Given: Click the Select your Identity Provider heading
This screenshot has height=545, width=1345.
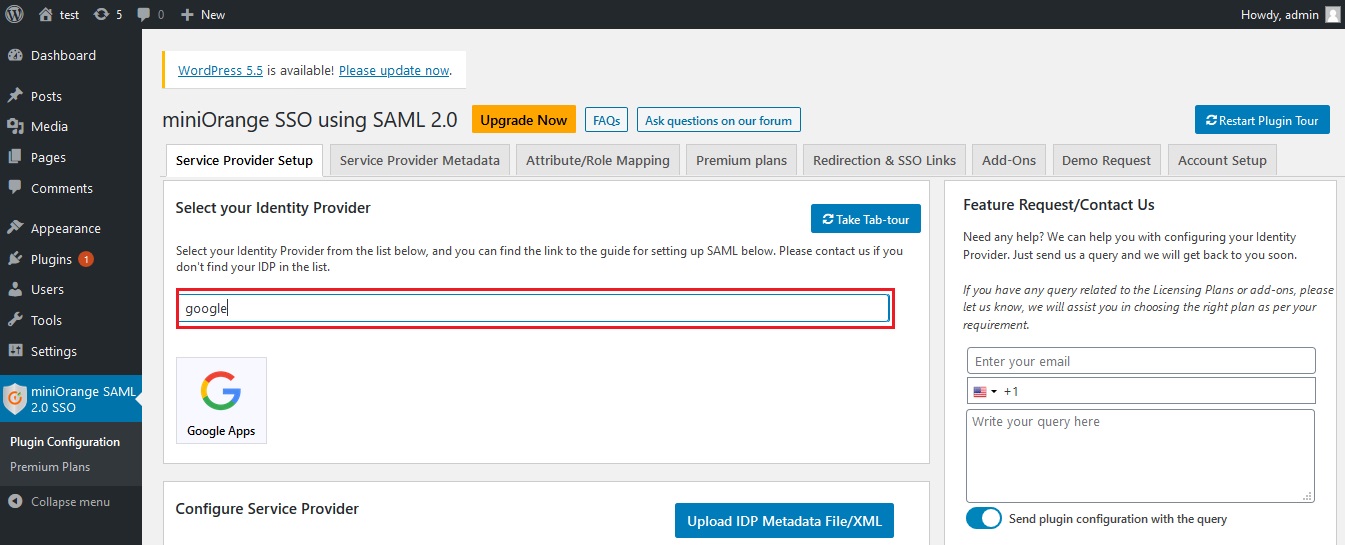Looking at the screenshot, I should [x=273, y=208].
